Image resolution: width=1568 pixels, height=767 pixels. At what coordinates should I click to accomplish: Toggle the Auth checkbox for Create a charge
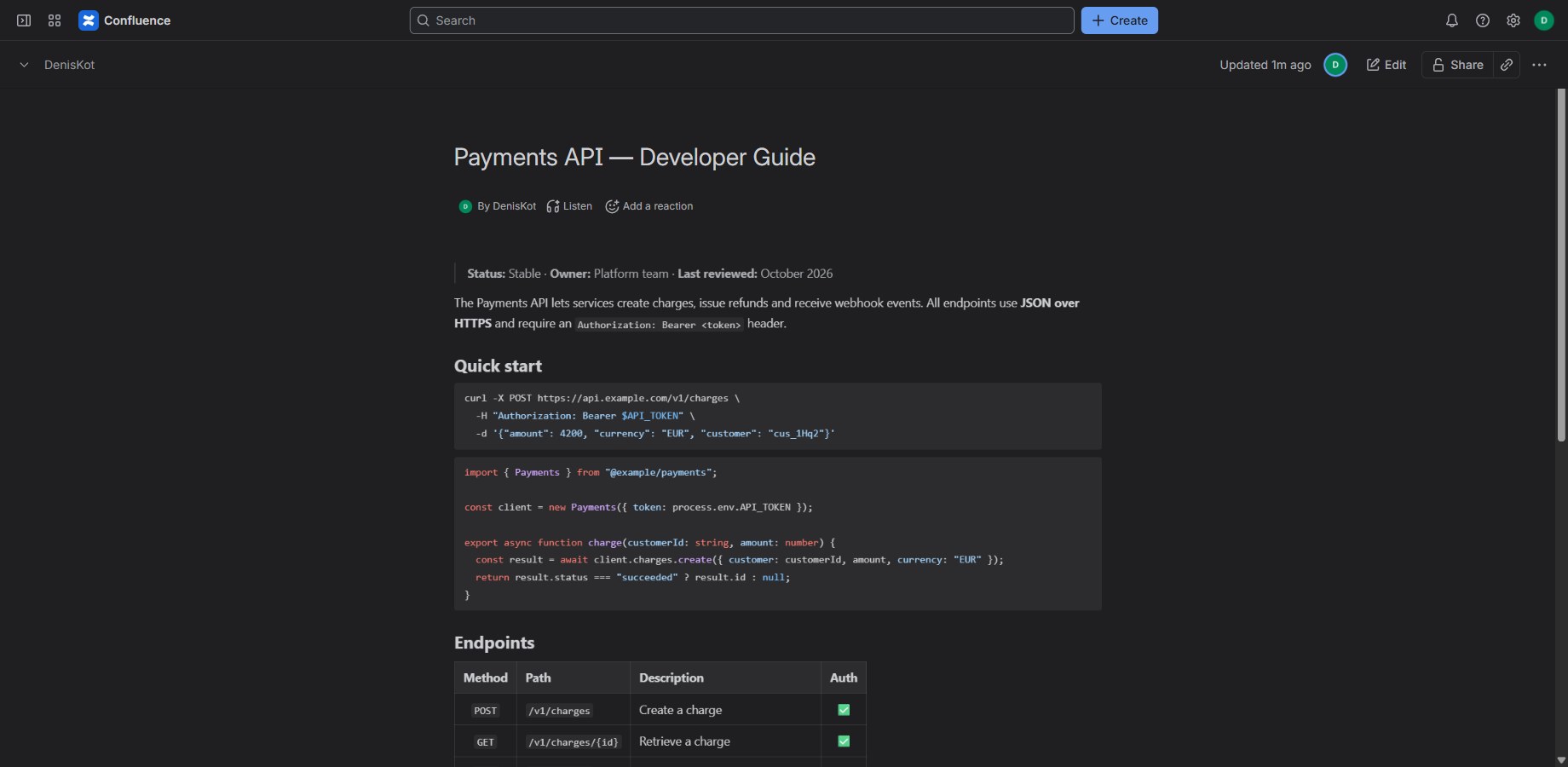[x=844, y=710]
